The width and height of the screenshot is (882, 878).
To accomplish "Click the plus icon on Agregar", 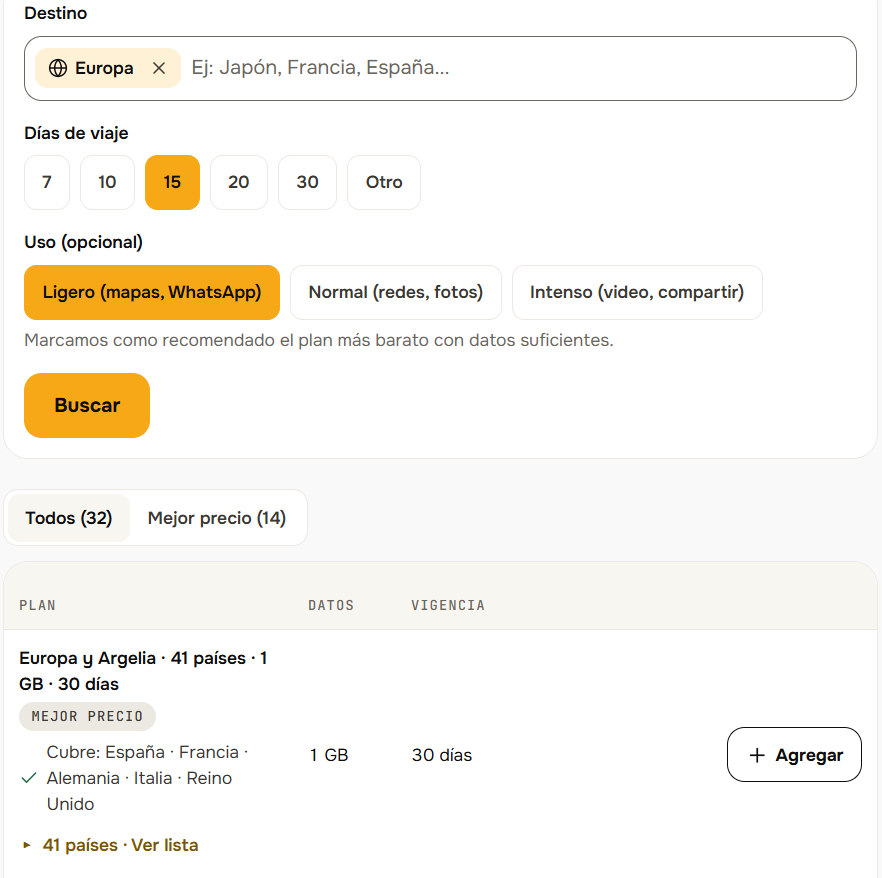I will click(757, 755).
